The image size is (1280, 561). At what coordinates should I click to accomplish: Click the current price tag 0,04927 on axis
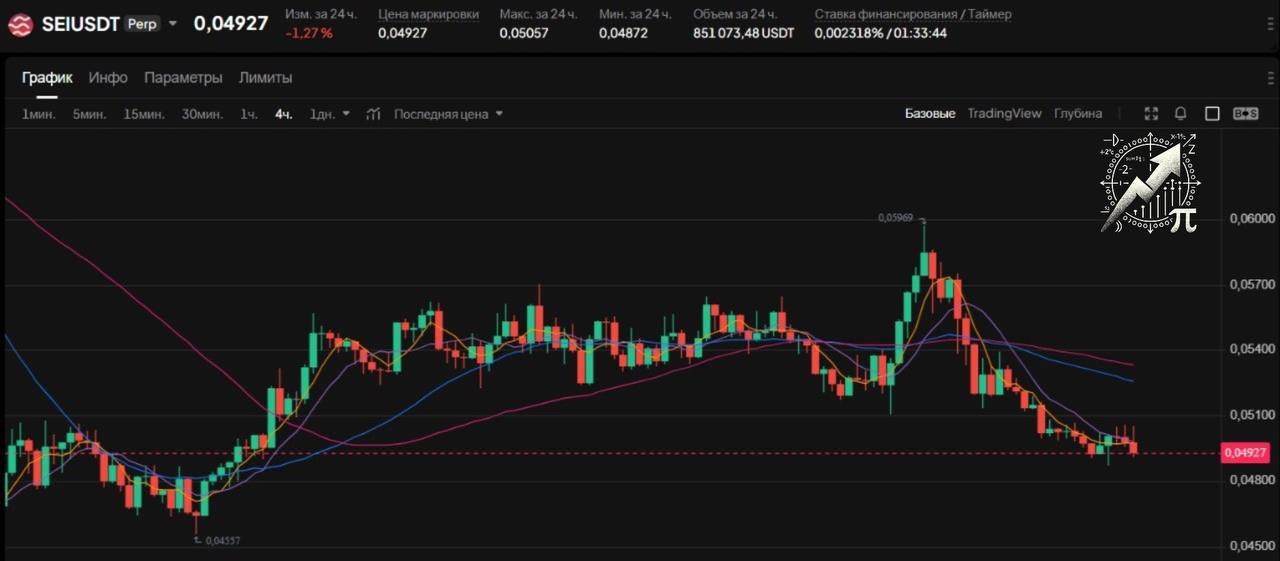click(x=1245, y=453)
